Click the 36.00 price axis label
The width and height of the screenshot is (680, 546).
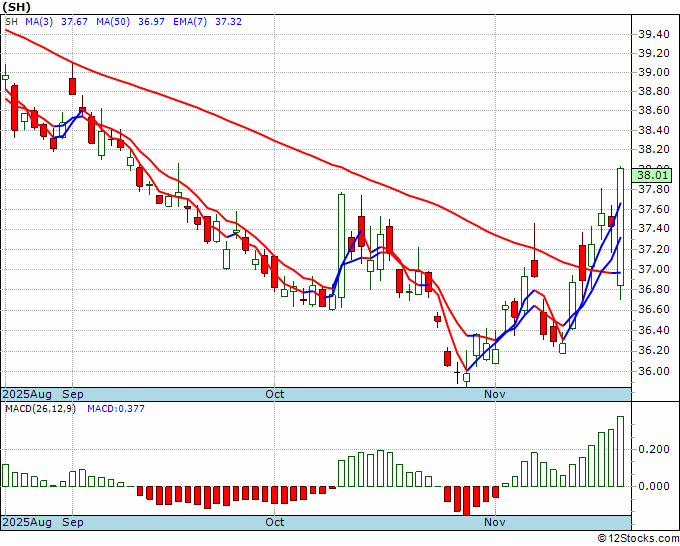click(x=654, y=371)
